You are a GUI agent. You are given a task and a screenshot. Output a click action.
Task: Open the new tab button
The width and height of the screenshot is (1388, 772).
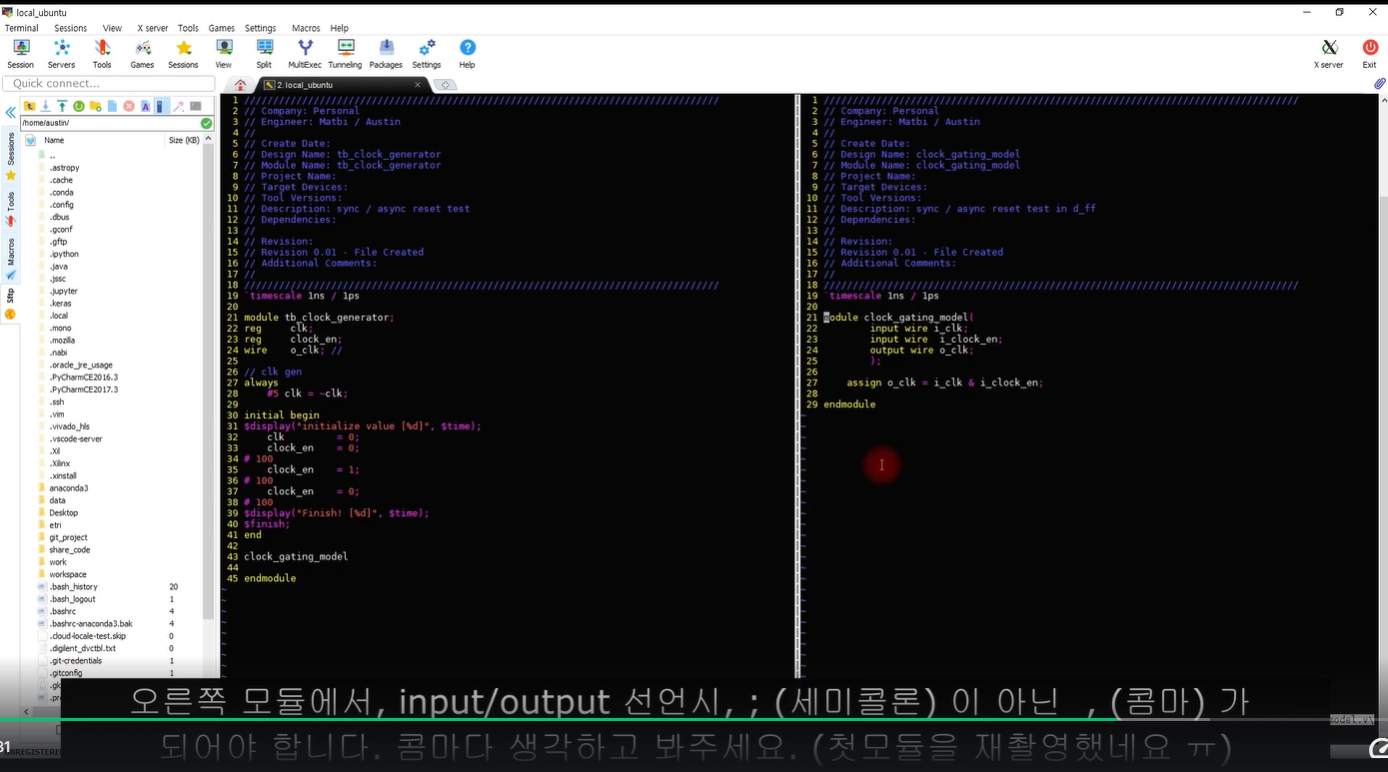(x=445, y=85)
